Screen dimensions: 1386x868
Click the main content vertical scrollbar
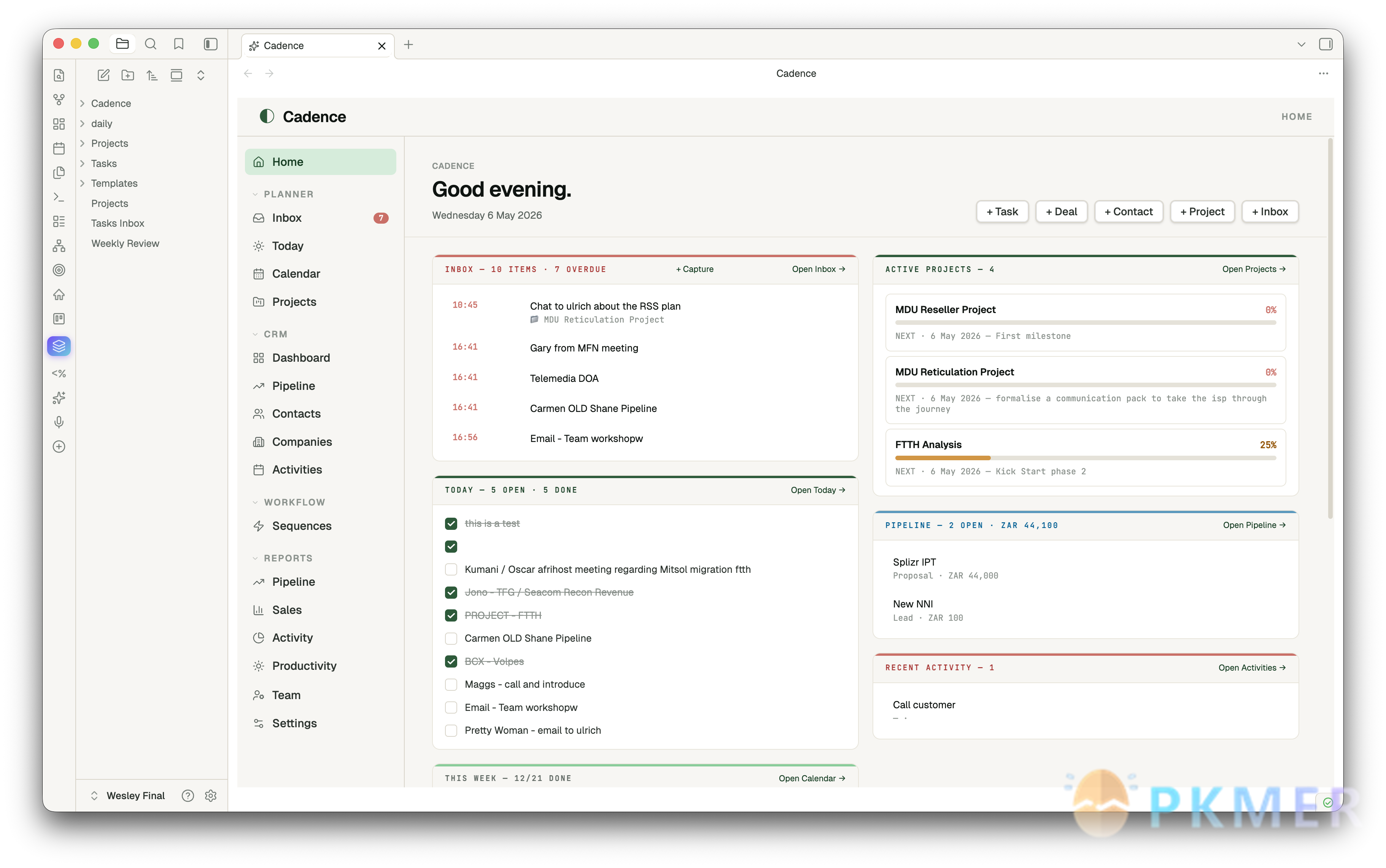click(x=1330, y=328)
